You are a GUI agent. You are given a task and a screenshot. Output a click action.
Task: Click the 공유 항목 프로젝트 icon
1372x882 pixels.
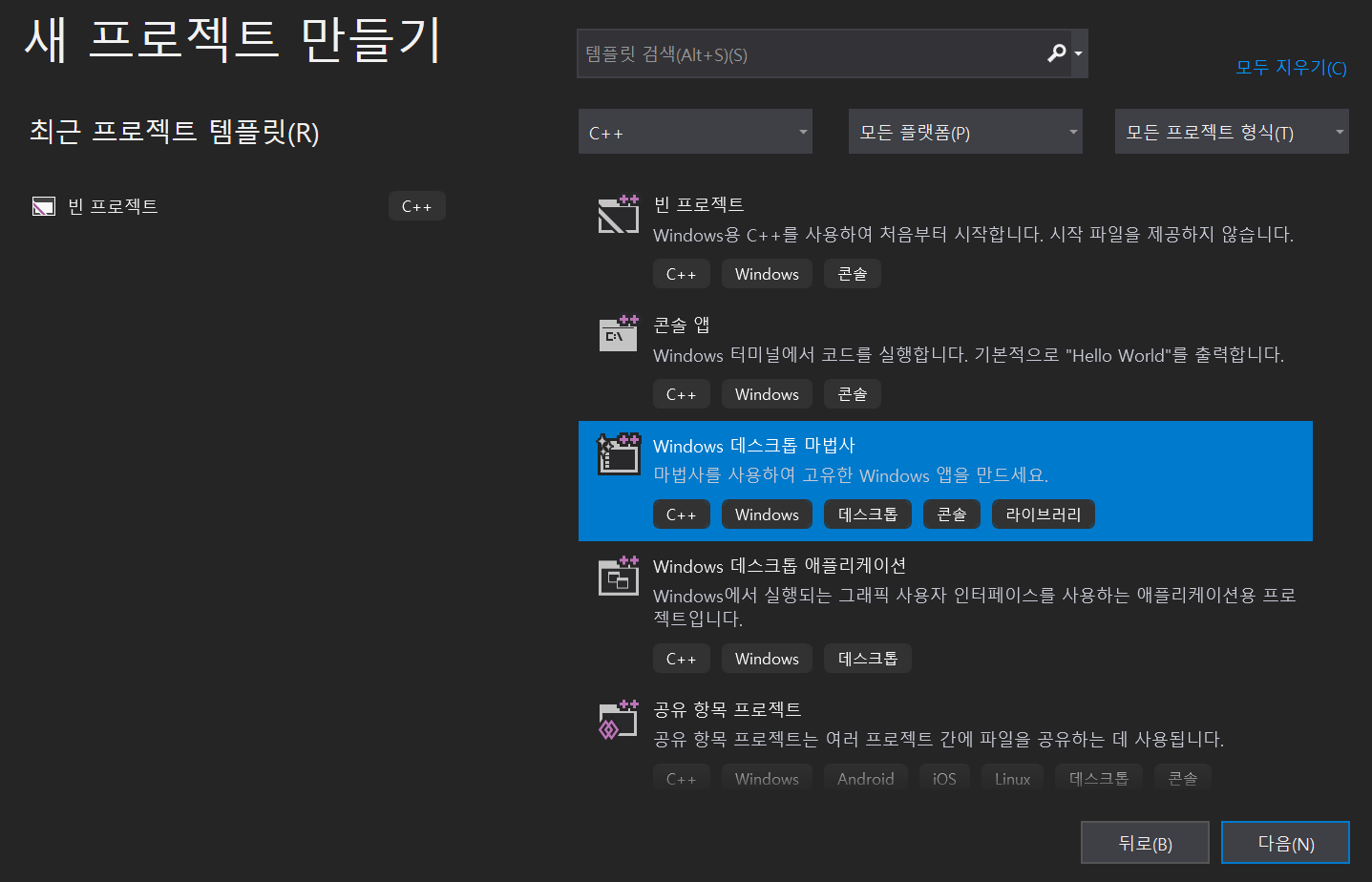pos(618,720)
